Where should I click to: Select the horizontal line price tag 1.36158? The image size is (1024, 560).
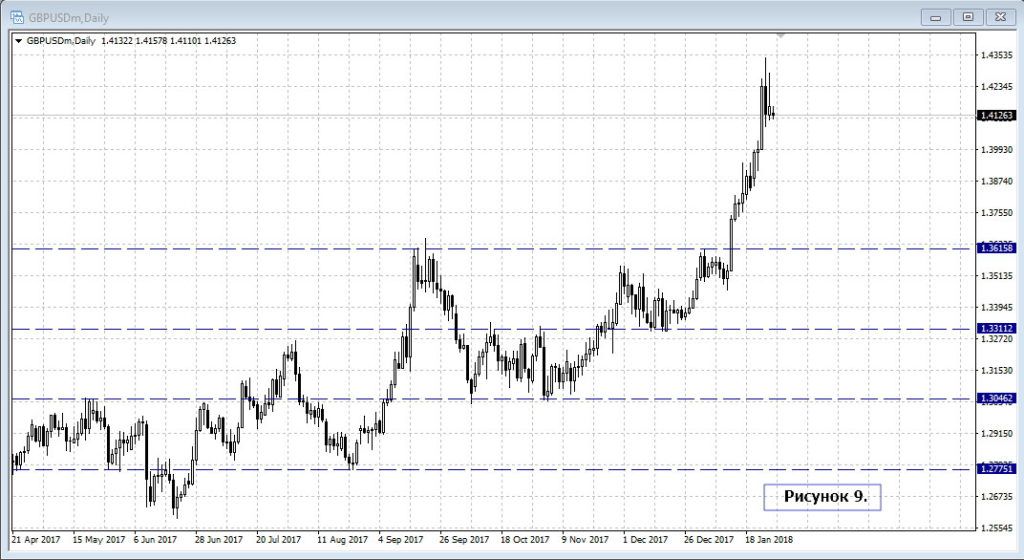(997, 248)
